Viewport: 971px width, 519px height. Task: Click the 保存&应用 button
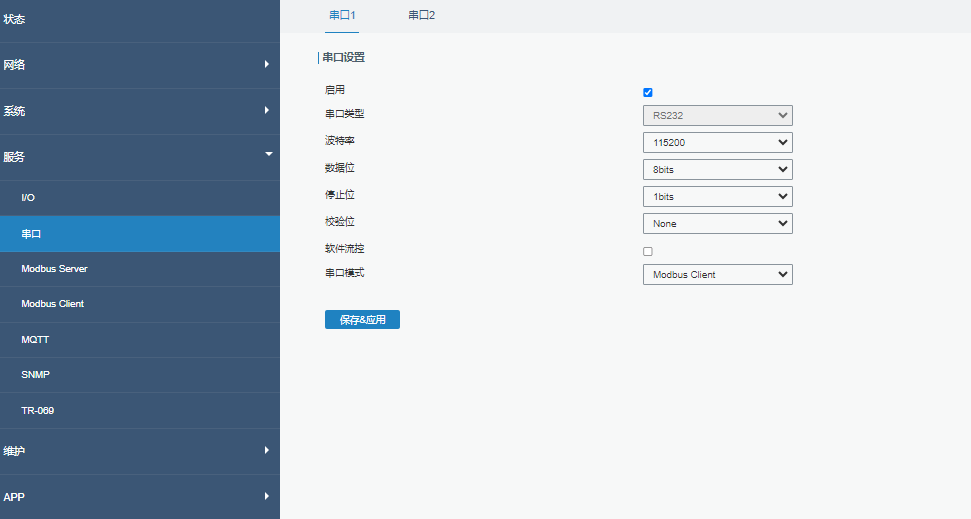point(362,320)
